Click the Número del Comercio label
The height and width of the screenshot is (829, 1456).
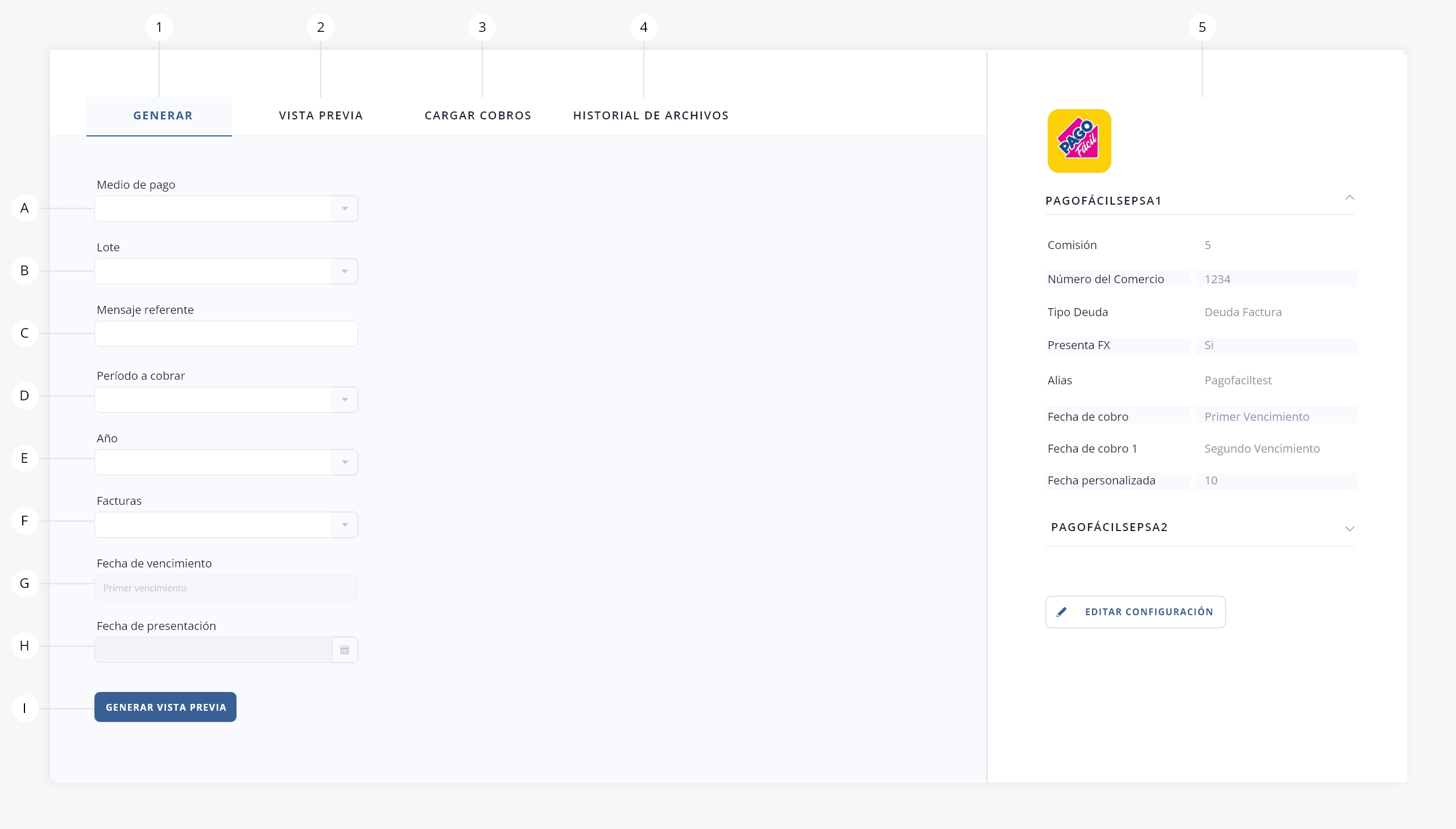[x=1106, y=279]
